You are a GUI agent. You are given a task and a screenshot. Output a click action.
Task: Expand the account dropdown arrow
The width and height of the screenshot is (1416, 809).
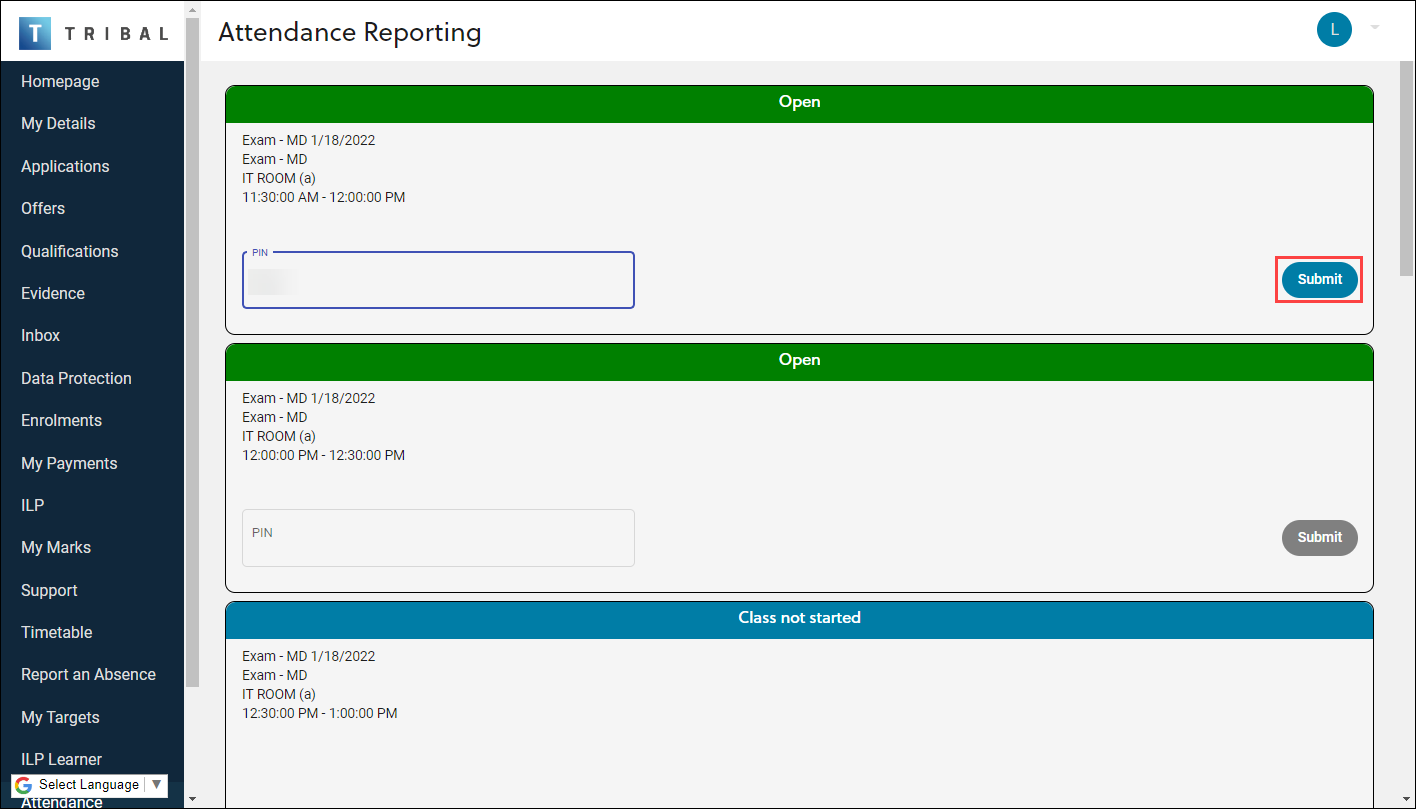click(1375, 28)
